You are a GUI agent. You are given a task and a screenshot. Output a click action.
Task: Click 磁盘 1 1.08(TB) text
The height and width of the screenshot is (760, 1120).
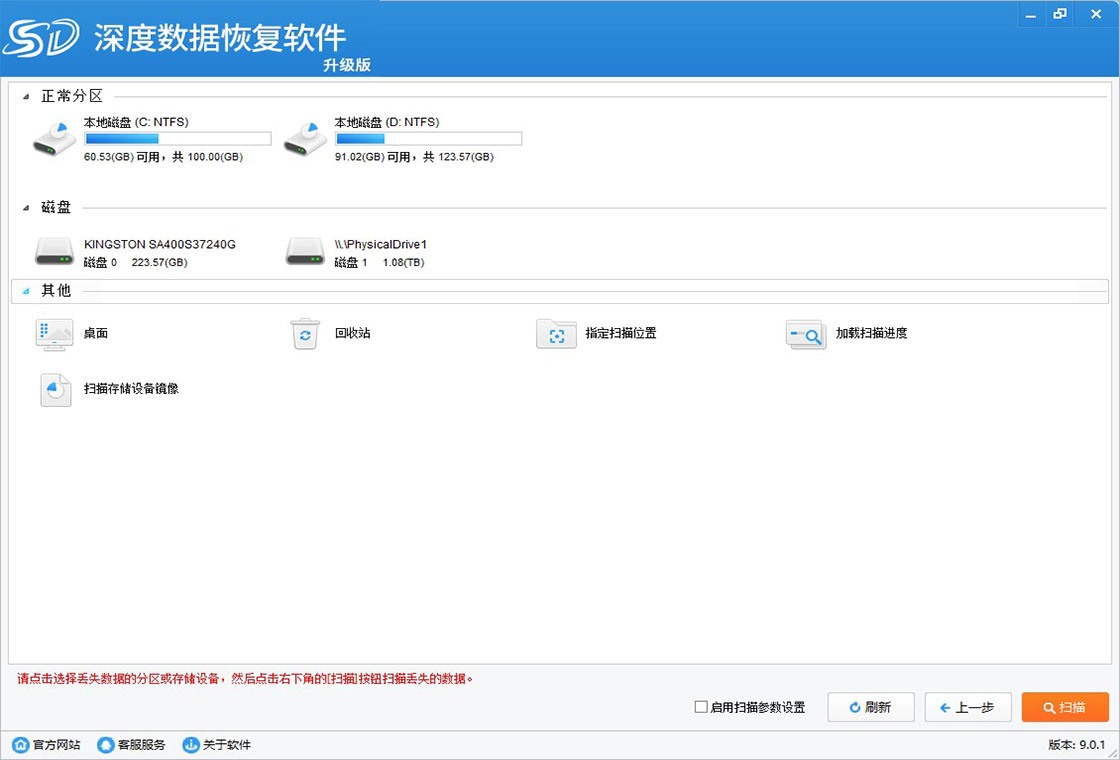[x=379, y=263]
